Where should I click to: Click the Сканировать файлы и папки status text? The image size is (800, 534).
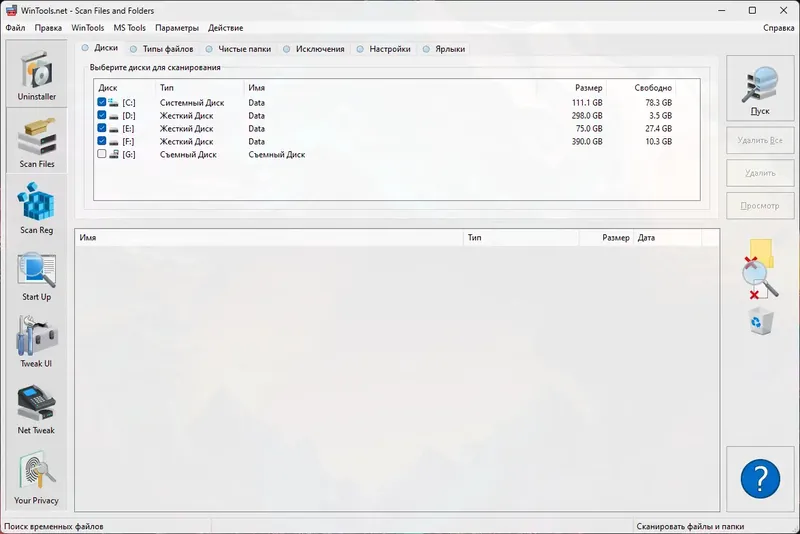690,526
